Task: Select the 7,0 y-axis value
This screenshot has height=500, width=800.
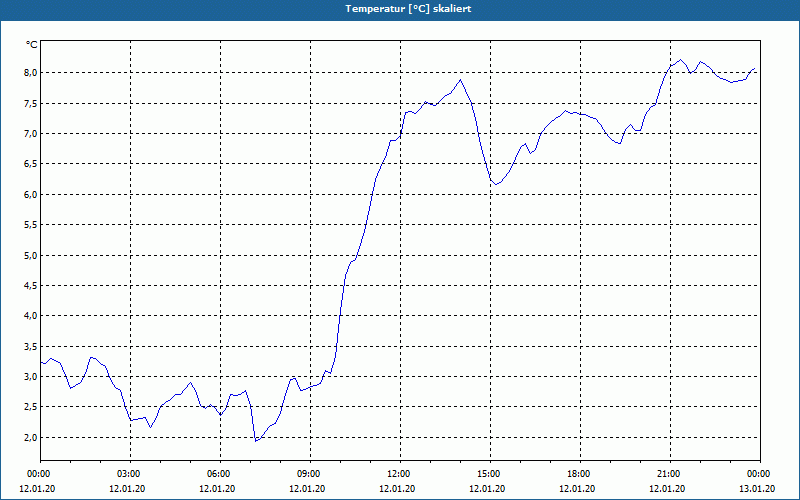Action: click(31, 134)
